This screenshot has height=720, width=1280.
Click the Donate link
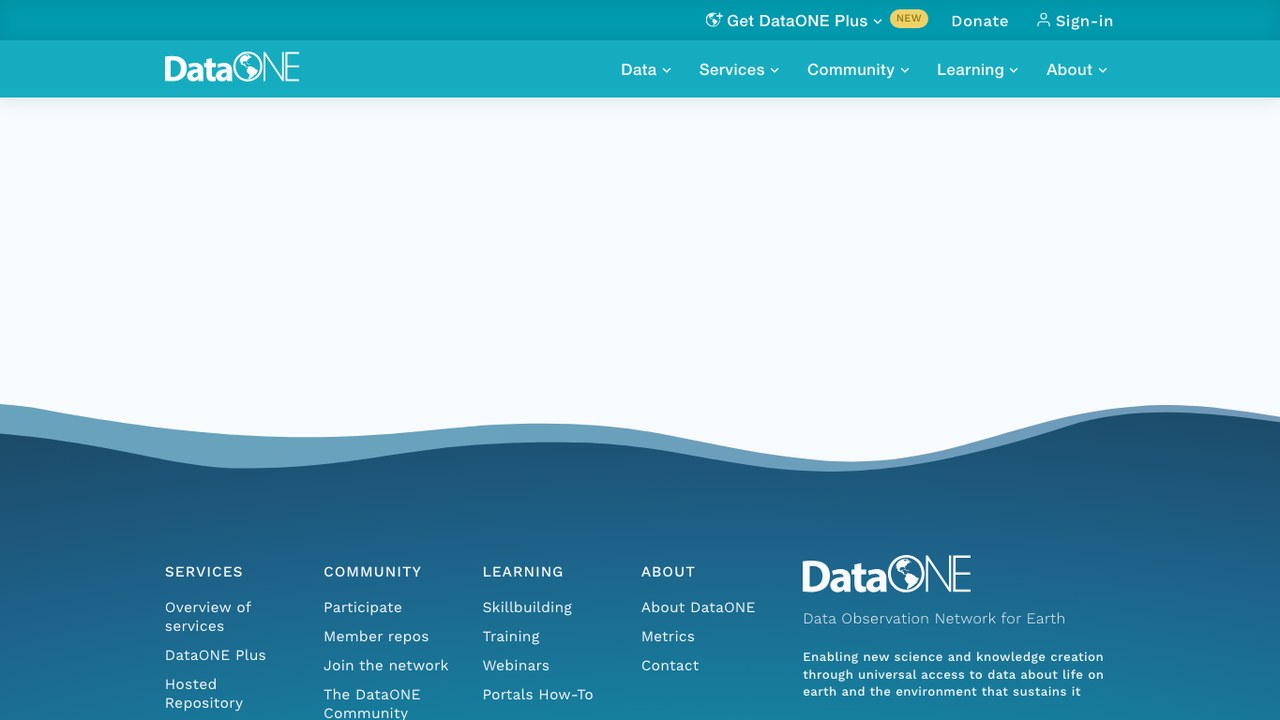pos(980,21)
